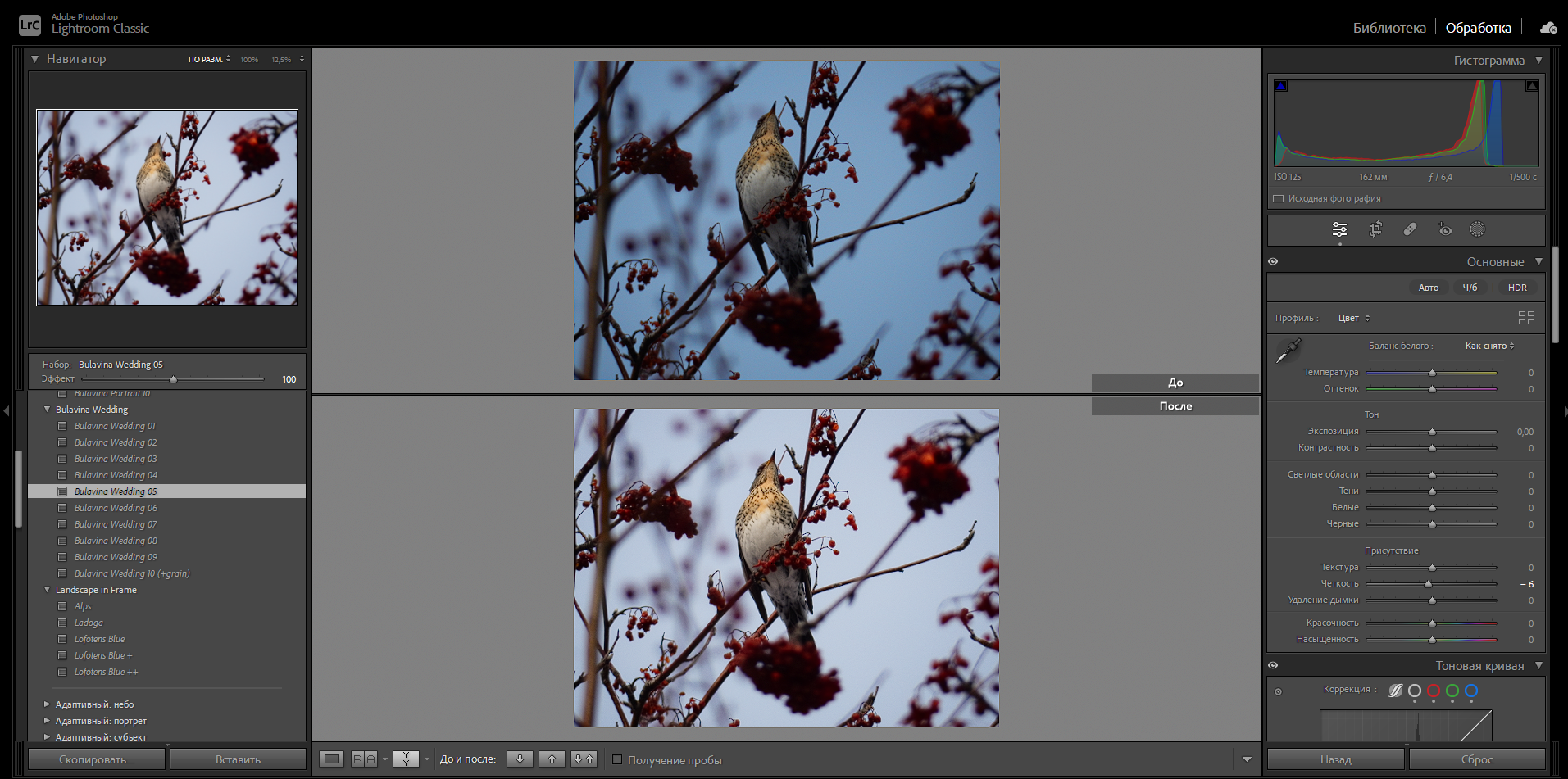Switch to Loupe view in toolbar
The height and width of the screenshot is (779, 1568).
331,759
